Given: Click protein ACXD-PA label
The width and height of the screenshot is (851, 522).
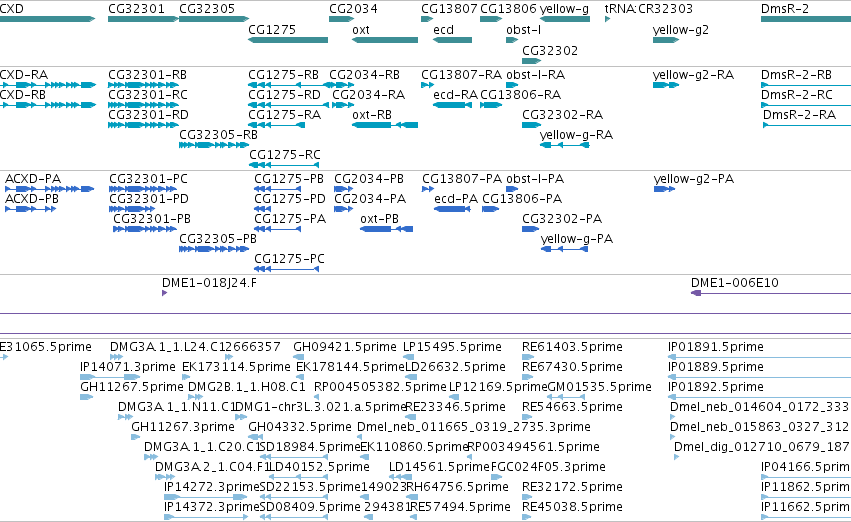Looking at the screenshot, I should [33, 179].
